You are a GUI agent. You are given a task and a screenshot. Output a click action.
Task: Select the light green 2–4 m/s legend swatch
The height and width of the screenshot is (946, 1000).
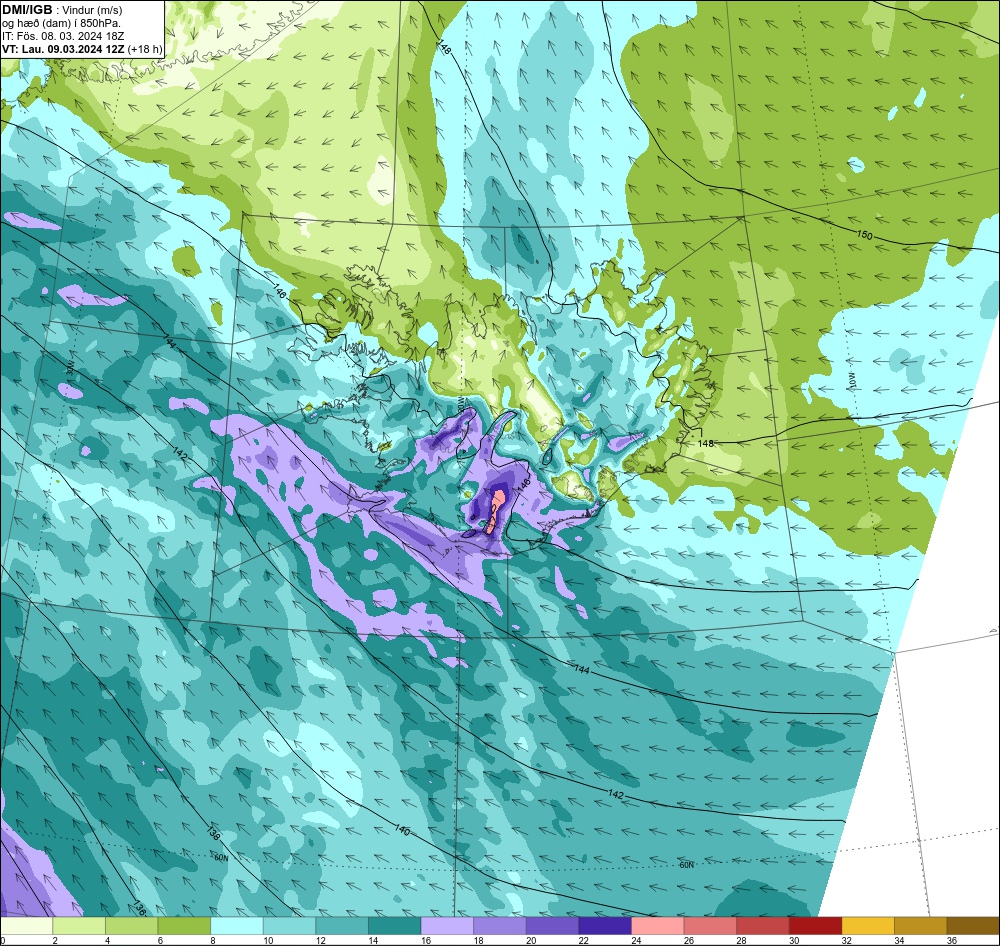tap(79, 926)
